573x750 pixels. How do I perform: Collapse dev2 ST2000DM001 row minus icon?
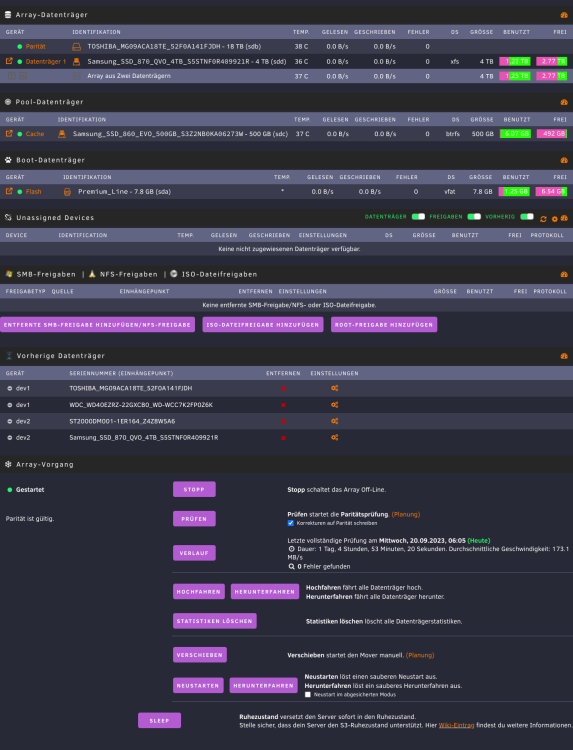(x=10, y=421)
